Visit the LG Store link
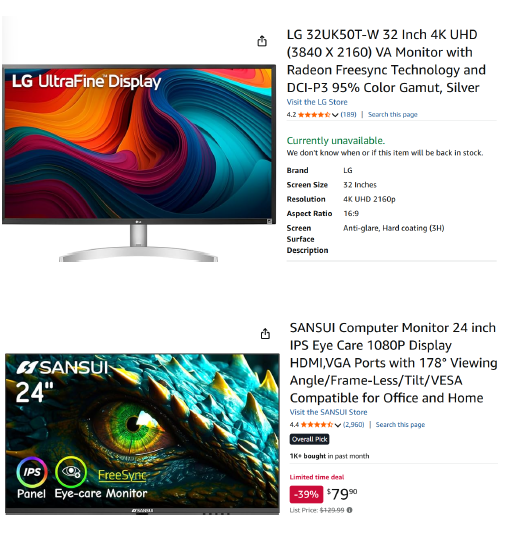Viewport: 514px width, 537px height. click(317, 102)
